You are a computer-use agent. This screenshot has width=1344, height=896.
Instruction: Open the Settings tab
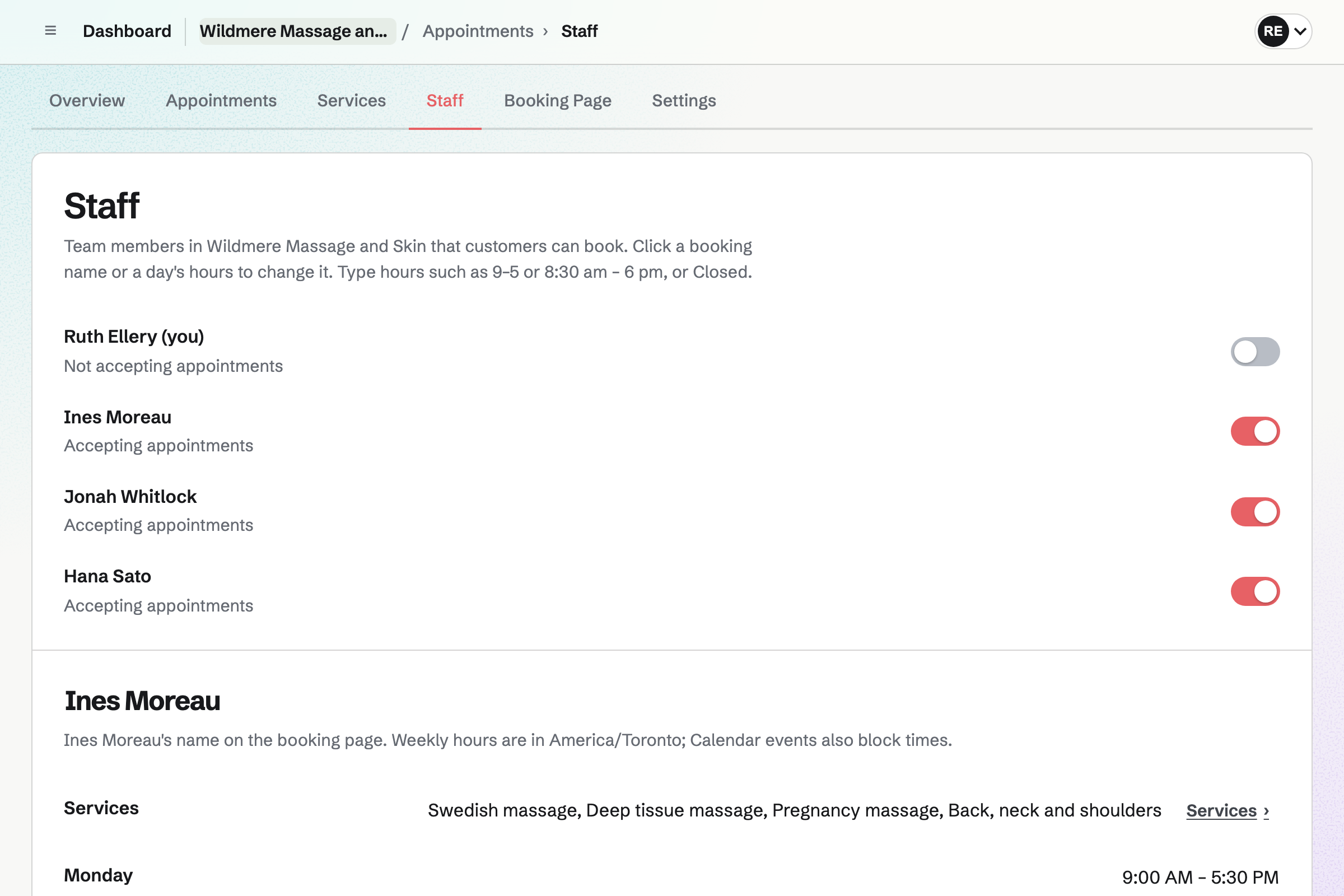tap(684, 101)
